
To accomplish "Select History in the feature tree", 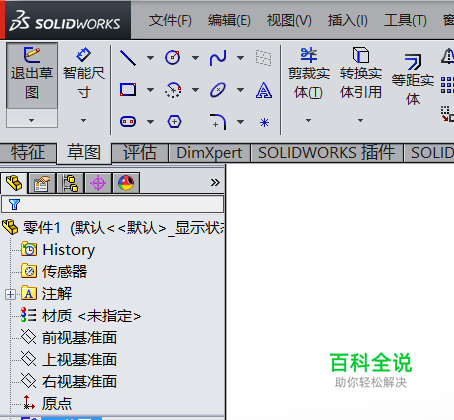I will 58,250.
